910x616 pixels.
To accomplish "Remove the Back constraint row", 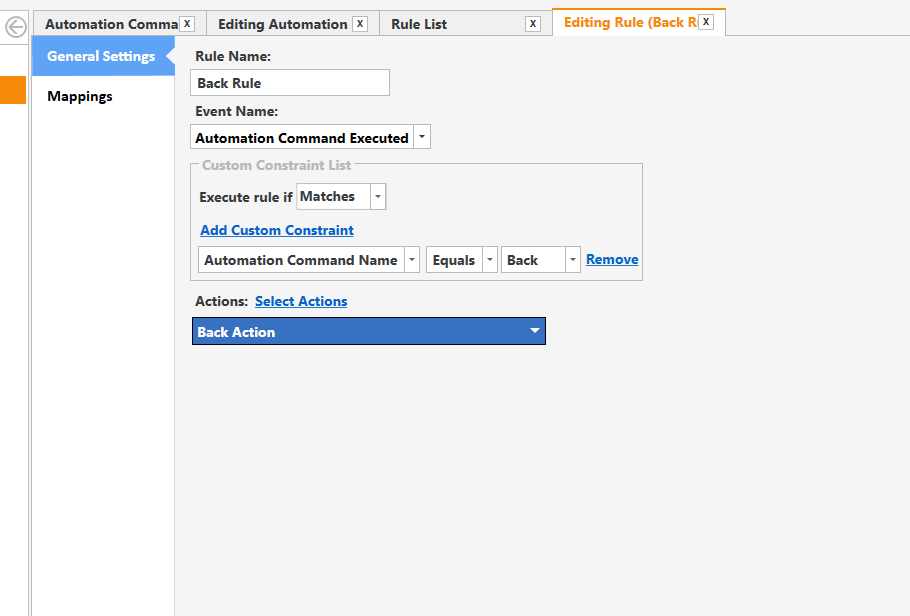I will click(x=611, y=259).
